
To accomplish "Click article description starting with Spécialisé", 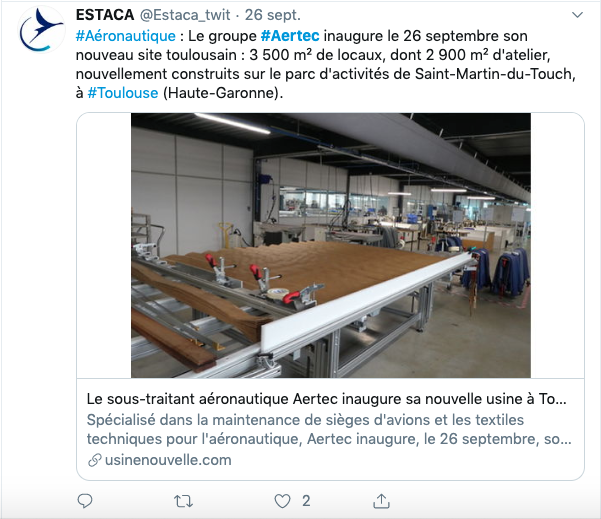I will click(x=329, y=429).
